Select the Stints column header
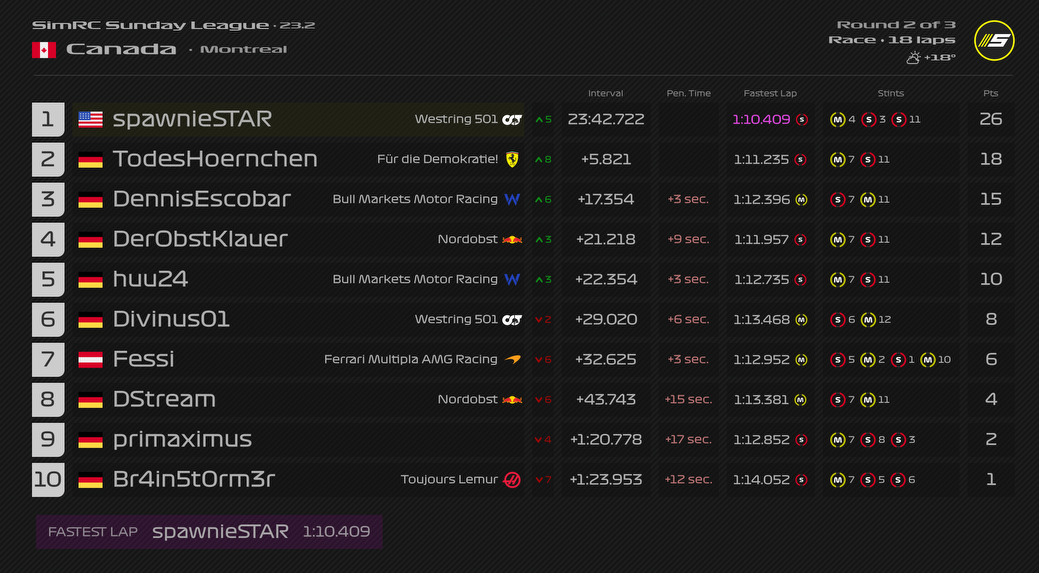 [x=890, y=93]
